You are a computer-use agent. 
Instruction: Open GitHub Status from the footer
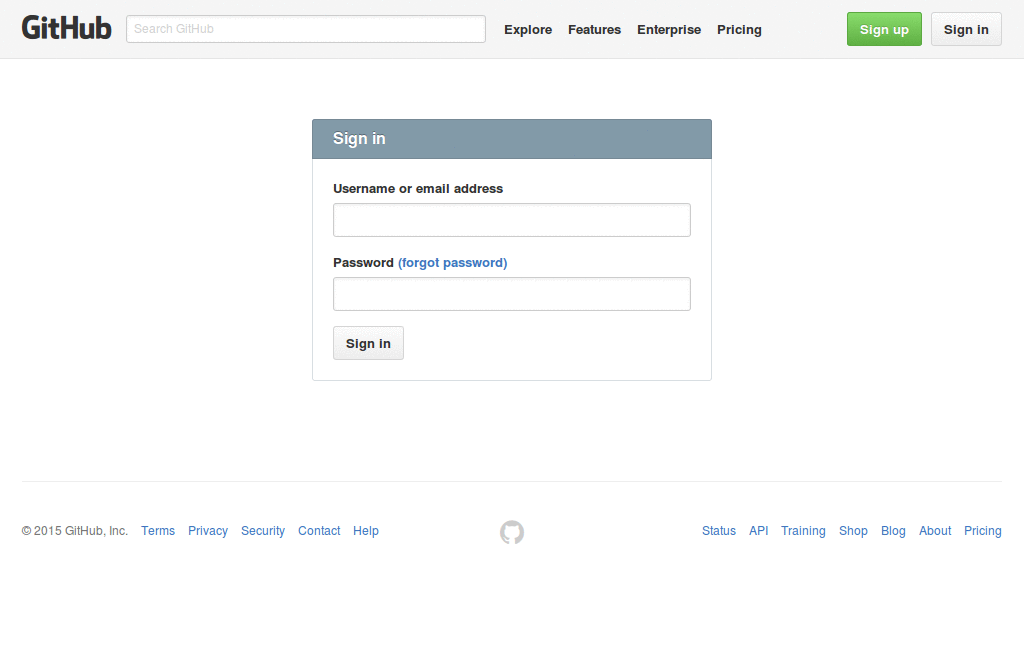pyautogui.click(x=718, y=531)
